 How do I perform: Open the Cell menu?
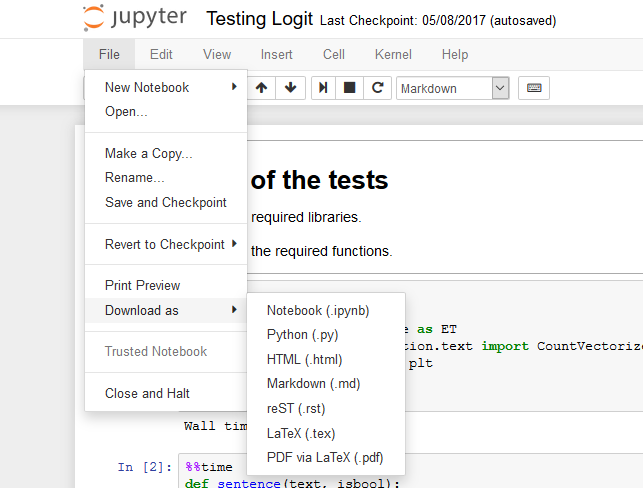(x=334, y=54)
